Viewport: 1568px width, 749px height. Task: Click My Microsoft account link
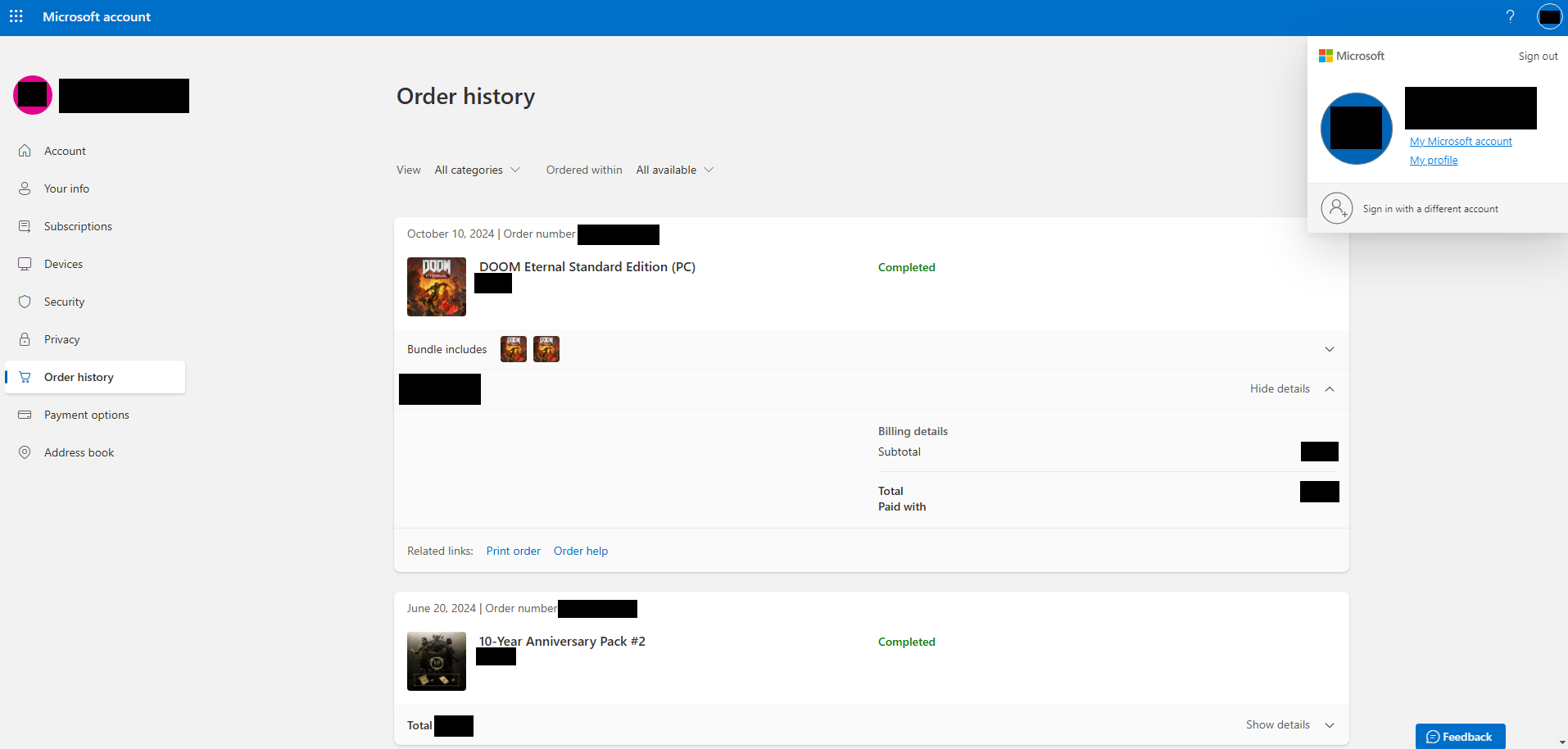coord(1461,141)
